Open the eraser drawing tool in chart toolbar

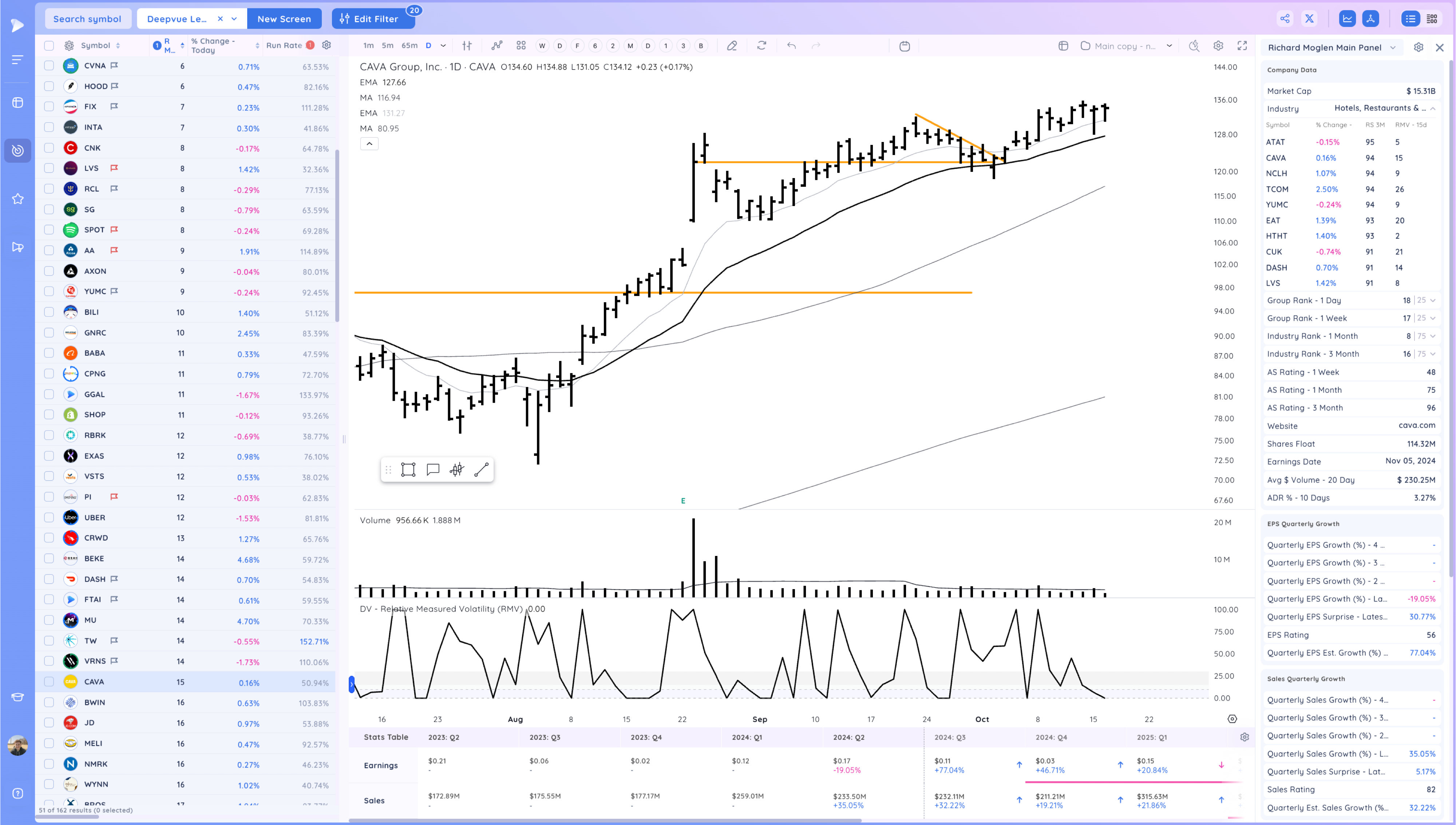tap(732, 46)
